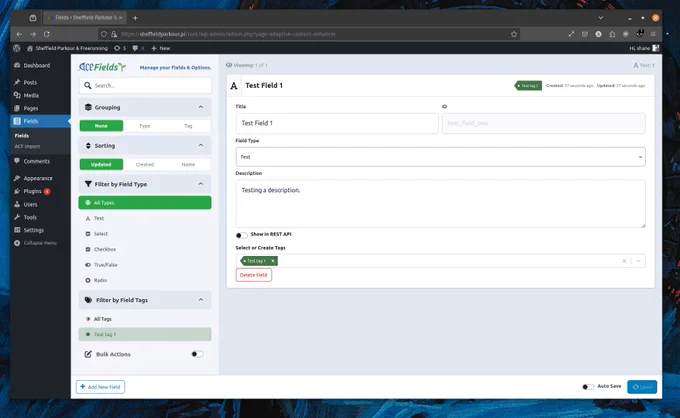Collapse Filter by Field Type section
Screen dimensions: 680x418
(x=201, y=184)
